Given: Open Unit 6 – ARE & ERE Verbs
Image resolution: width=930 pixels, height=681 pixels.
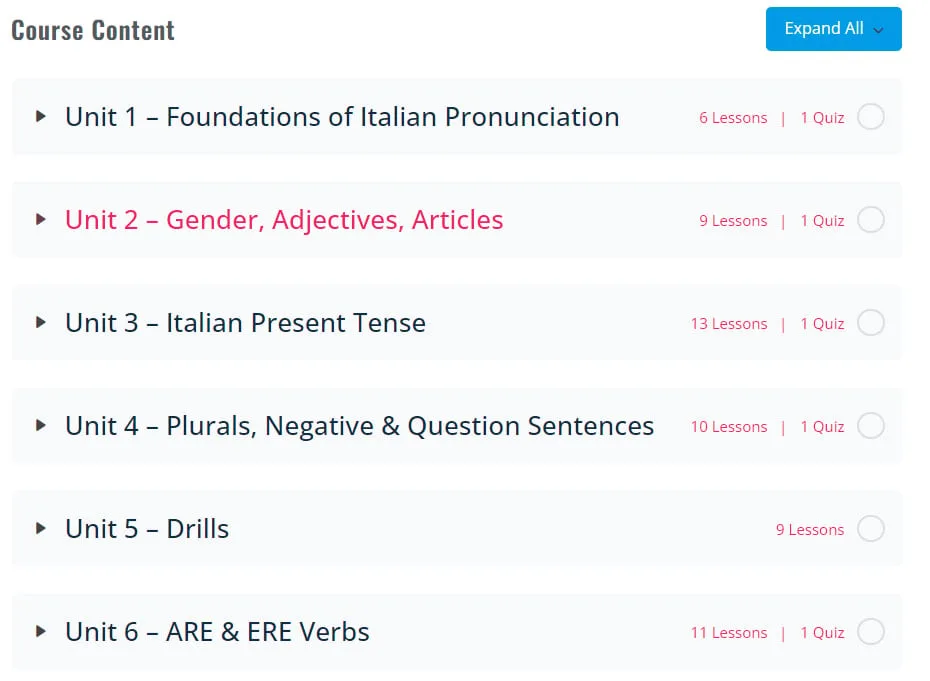Looking at the screenshot, I should (217, 632).
